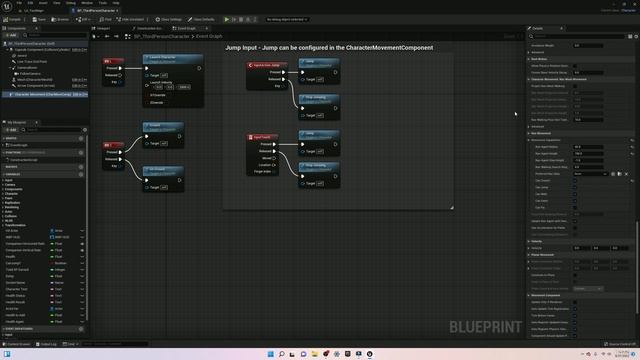Screen dimensions: 640x360
Task: Open Class Defaults
Action: coord(201,19)
